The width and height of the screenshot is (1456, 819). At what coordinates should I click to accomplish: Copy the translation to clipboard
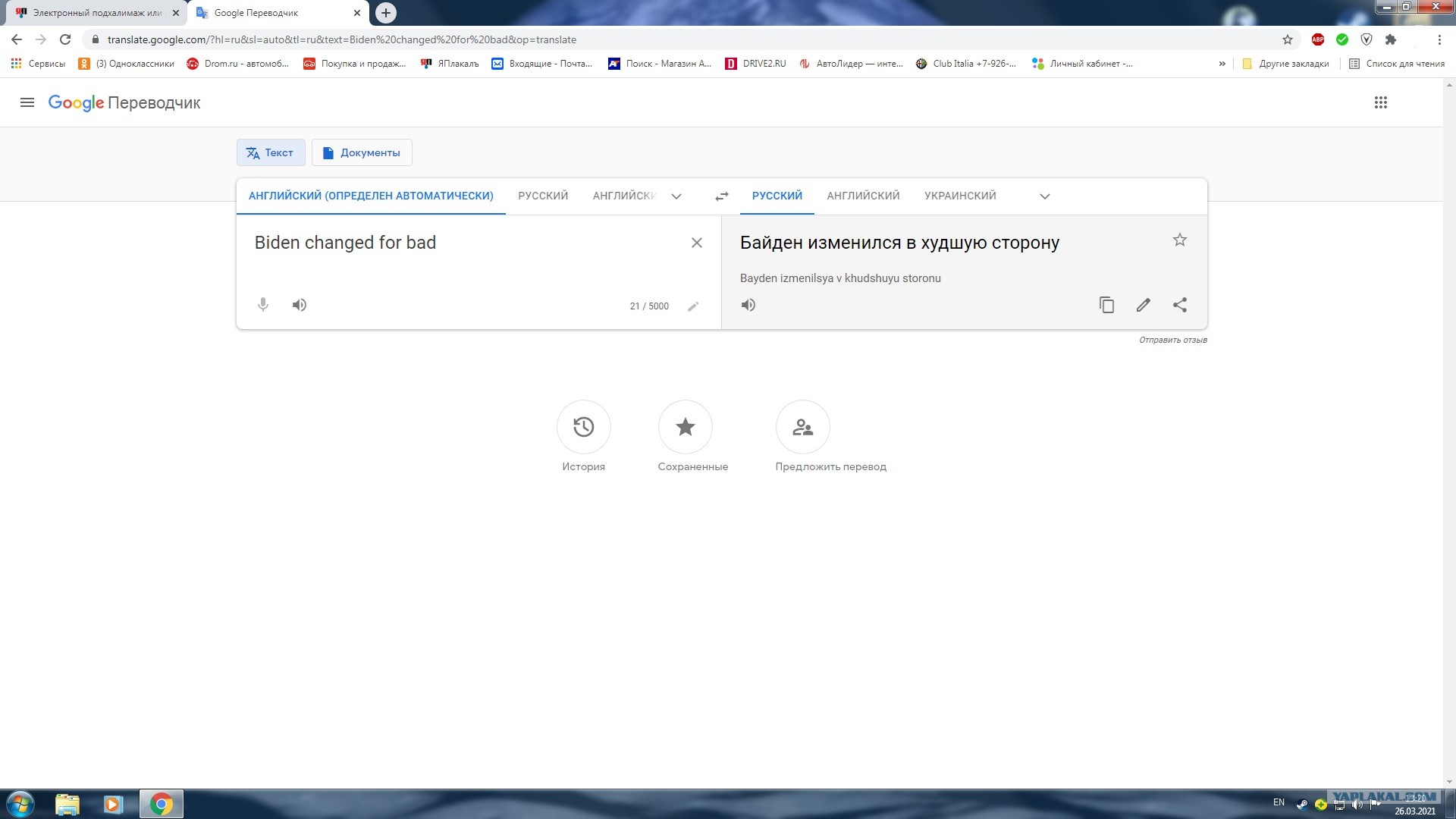coord(1107,305)
